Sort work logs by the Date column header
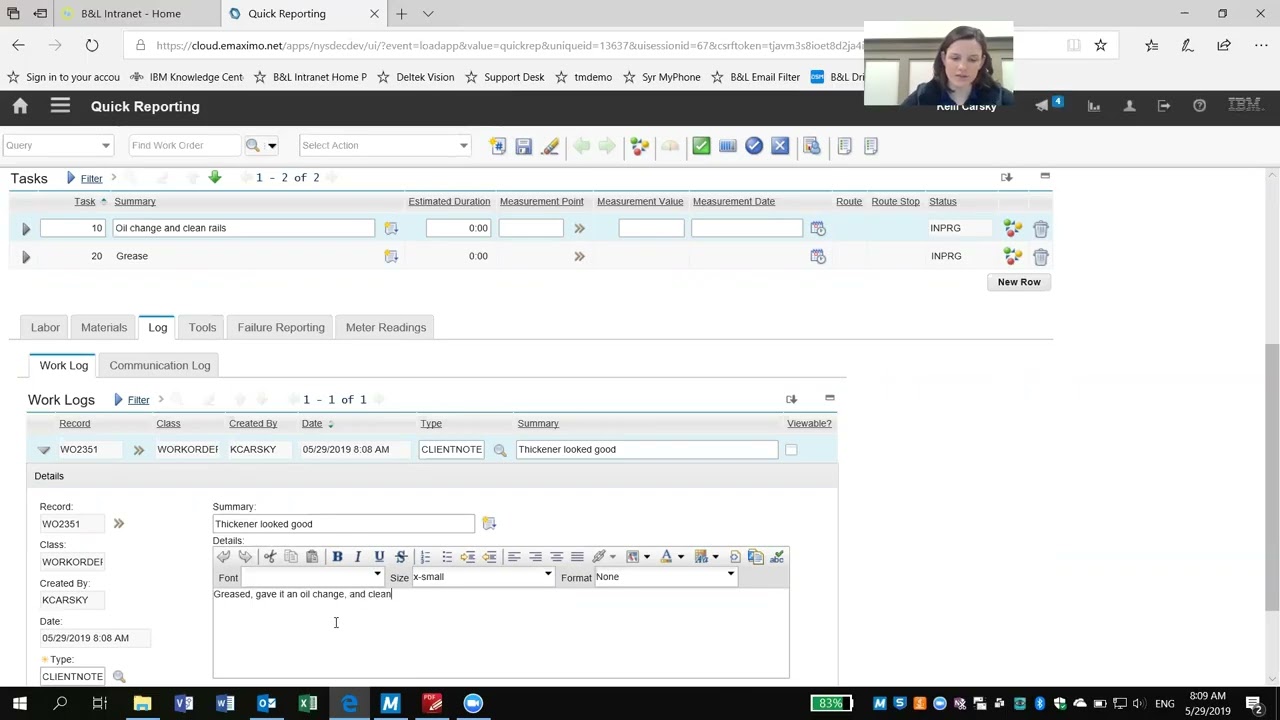Viewport: 1280px width, 720px height. tap(312, 423)
